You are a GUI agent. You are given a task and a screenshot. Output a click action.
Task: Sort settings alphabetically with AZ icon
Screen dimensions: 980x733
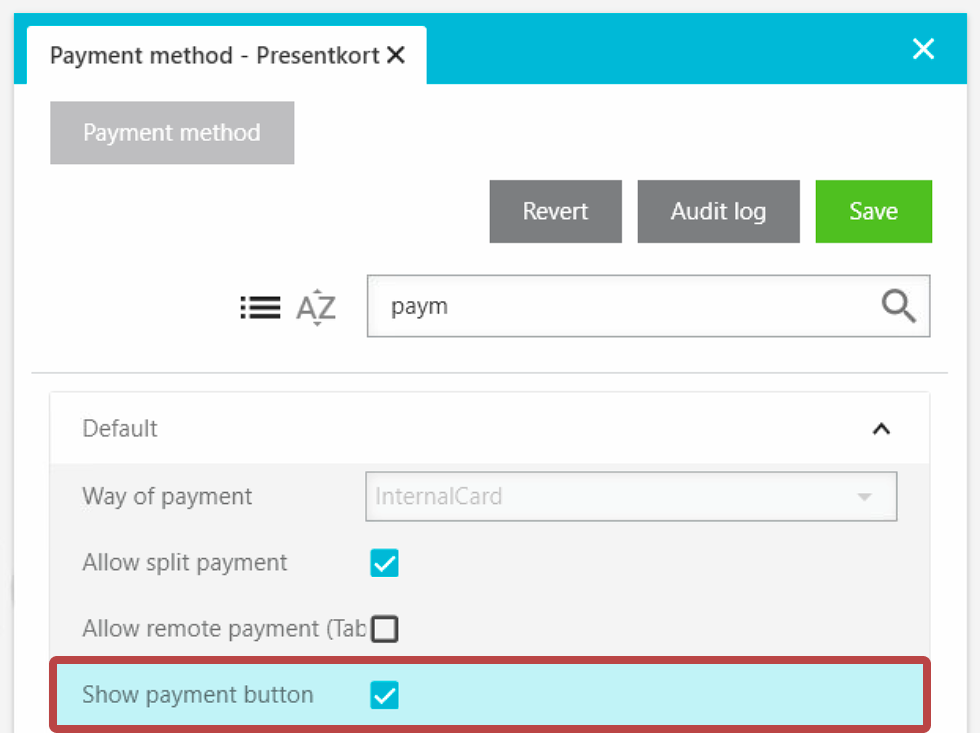click(x=316, y=307)
